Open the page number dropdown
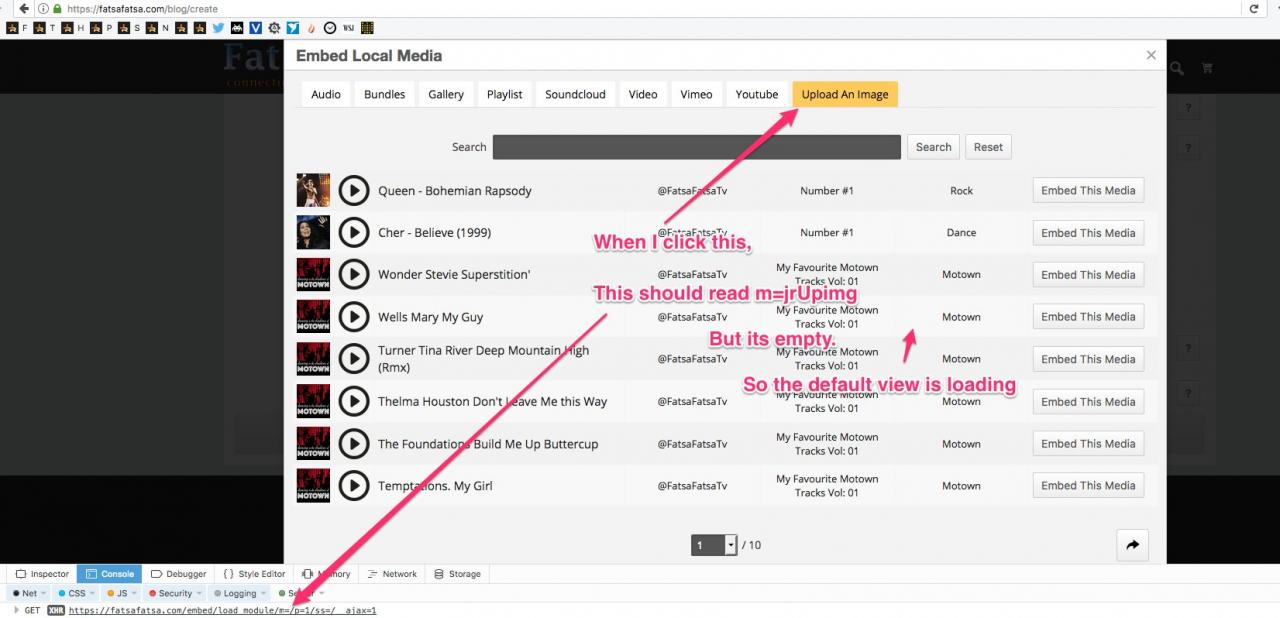The width and height of the screenshot is (1280, 618). [730, 545]
